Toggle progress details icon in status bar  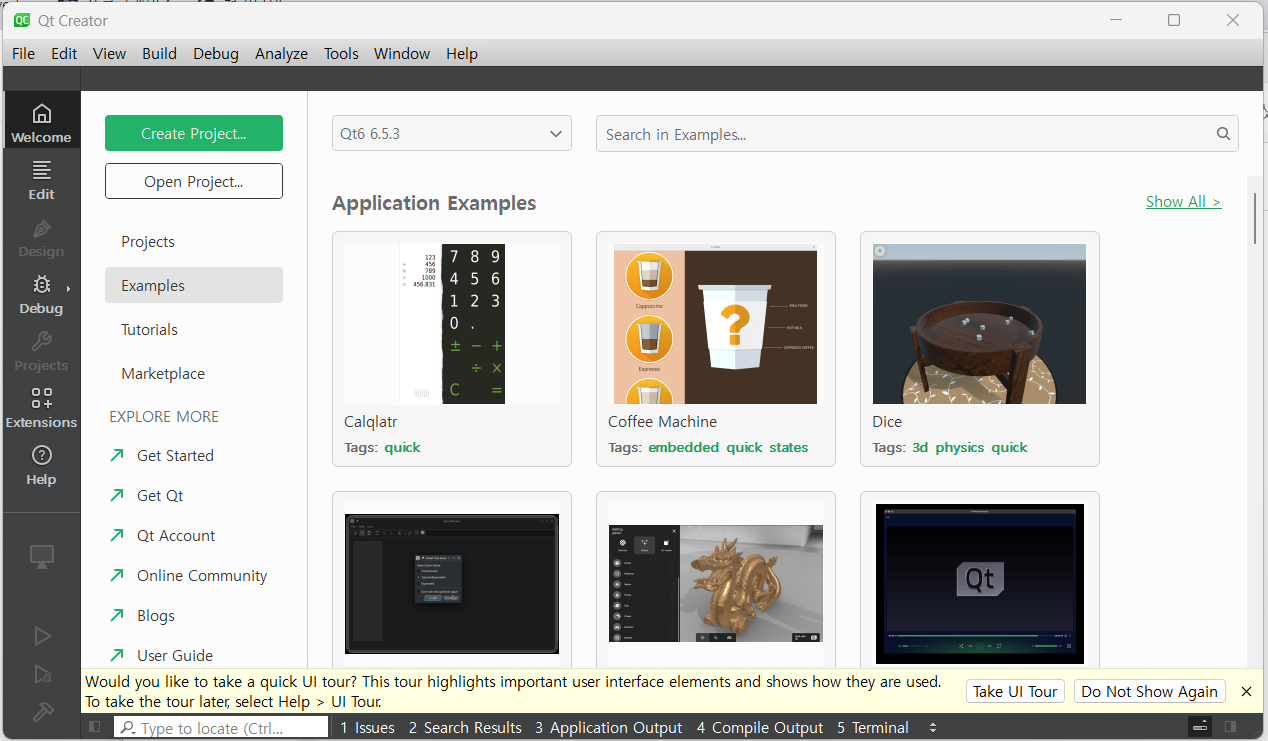1201,727
